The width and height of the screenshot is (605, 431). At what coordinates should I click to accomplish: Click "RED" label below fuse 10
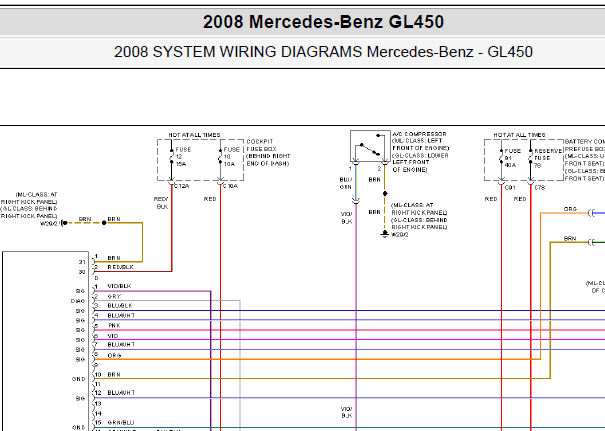point(210,199)
